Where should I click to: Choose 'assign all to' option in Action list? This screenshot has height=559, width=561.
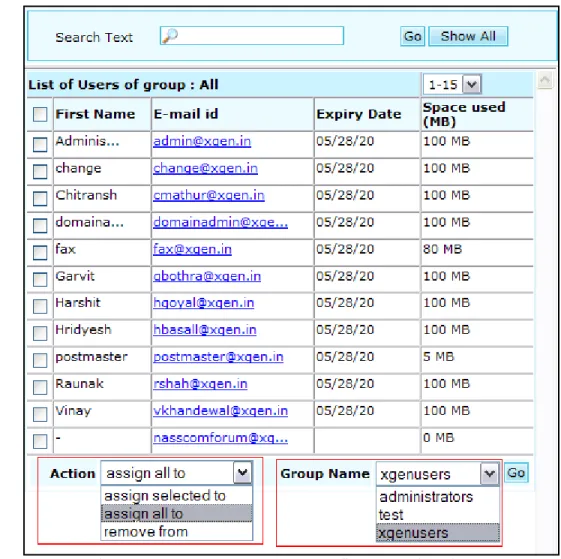tap(177, 514)
